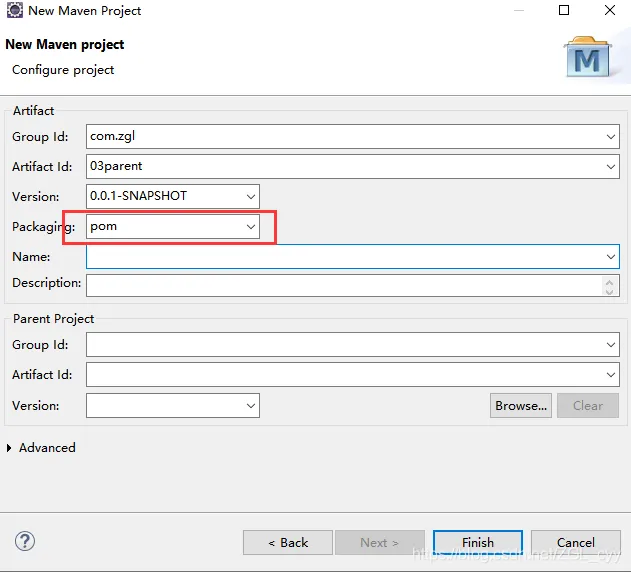This screenshot has height=573, width=631.
Task: Close the New Maven Project dialog
Action: (610, 10)
